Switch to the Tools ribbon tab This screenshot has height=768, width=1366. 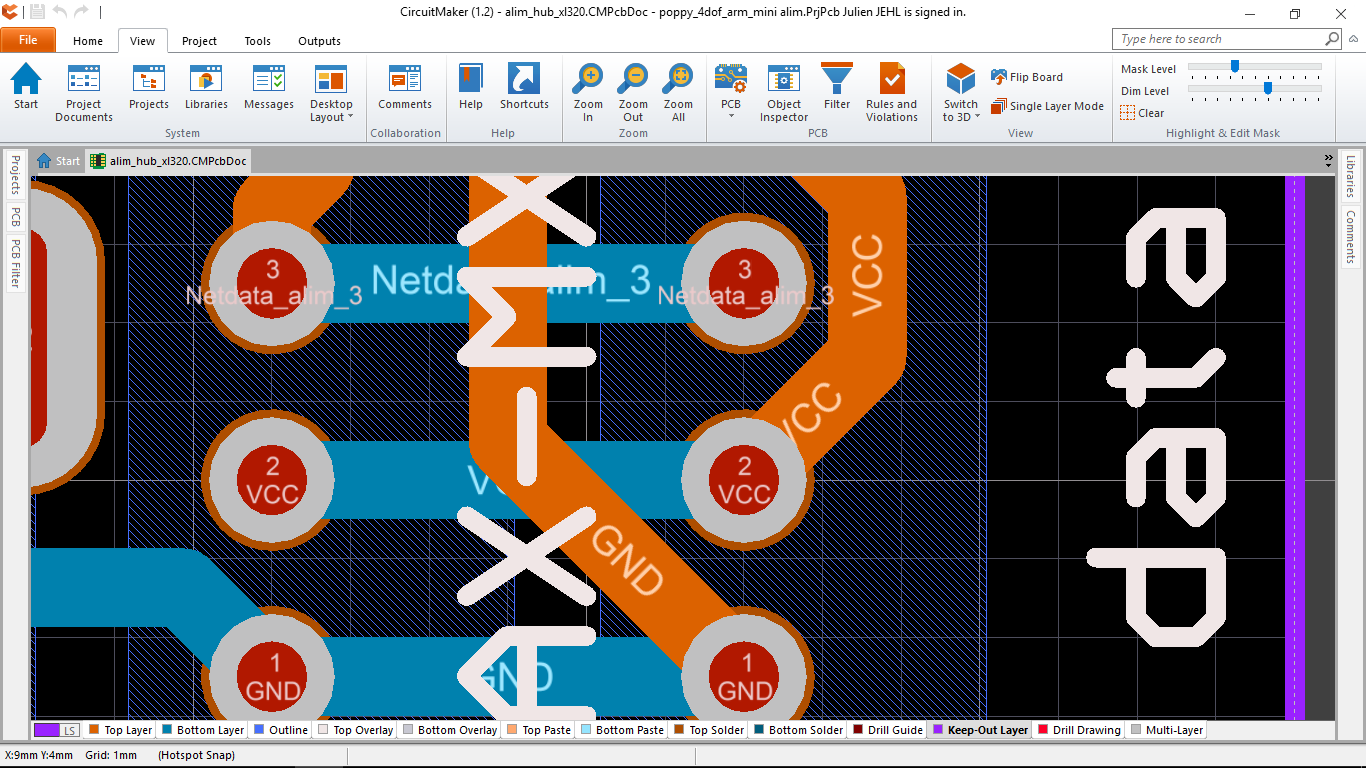click(257, 41)
